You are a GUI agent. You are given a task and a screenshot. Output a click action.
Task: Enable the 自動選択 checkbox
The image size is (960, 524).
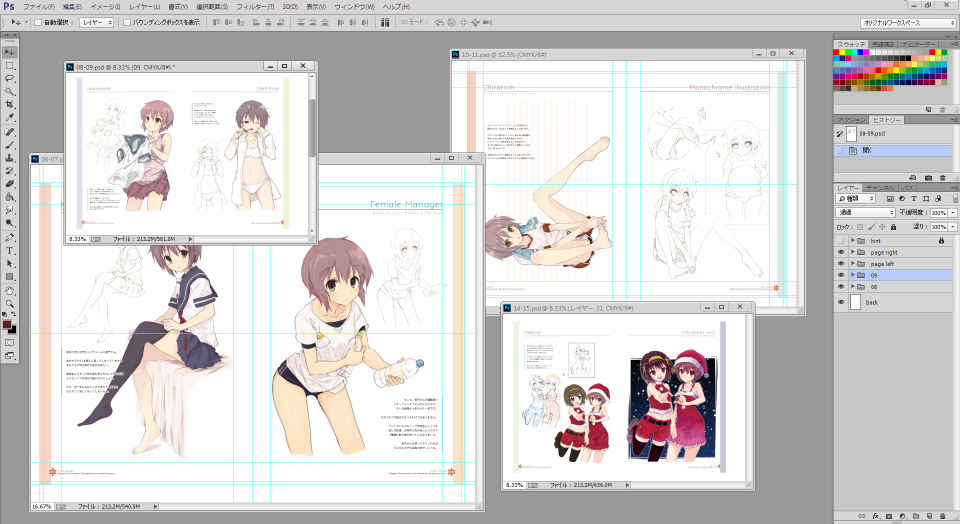pos(38,23)
